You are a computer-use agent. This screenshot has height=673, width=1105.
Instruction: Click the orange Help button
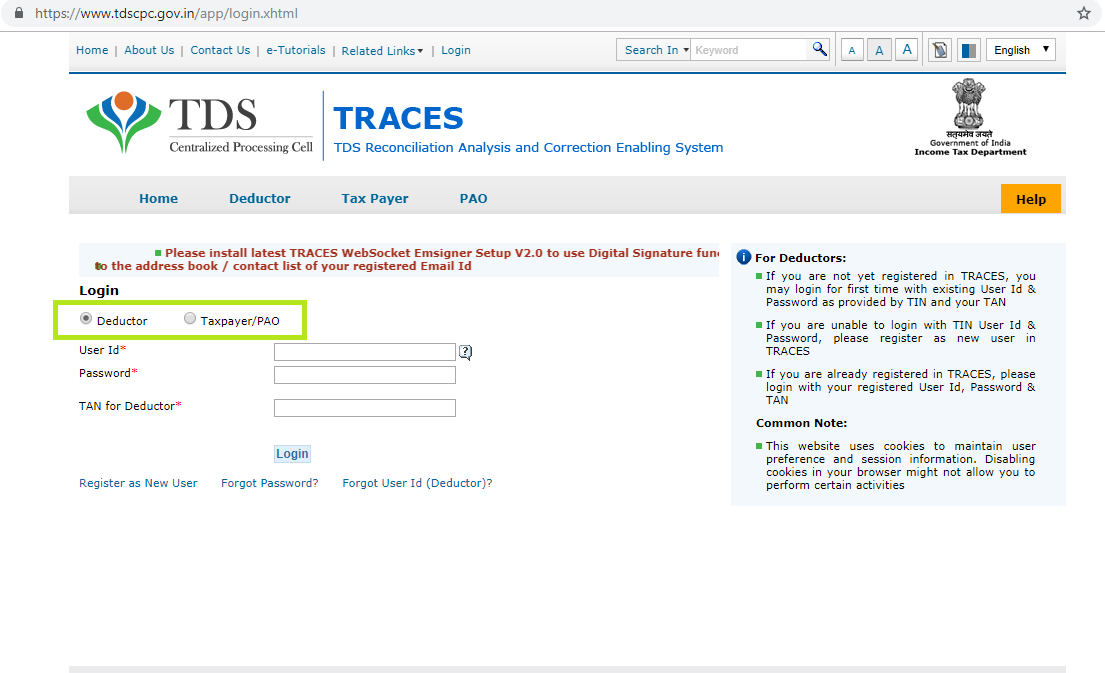click(1030, 199)
